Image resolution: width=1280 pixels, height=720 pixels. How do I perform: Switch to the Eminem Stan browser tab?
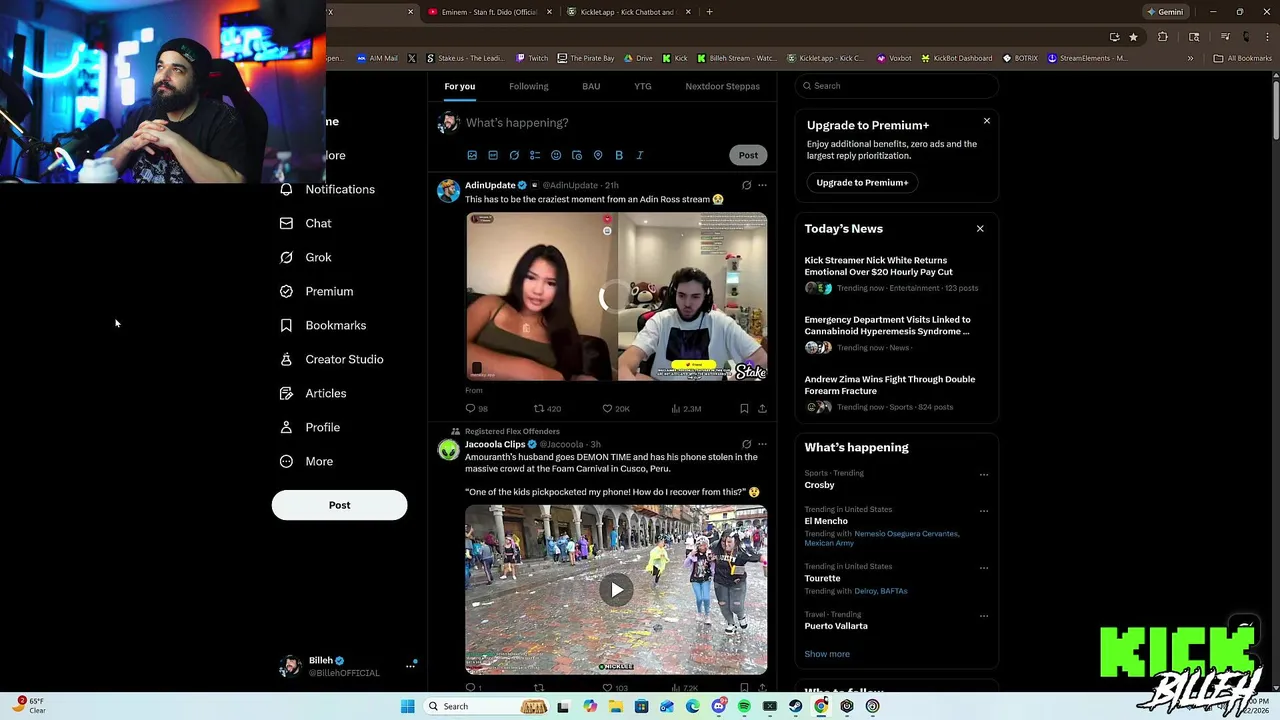[x=490, y=12]
